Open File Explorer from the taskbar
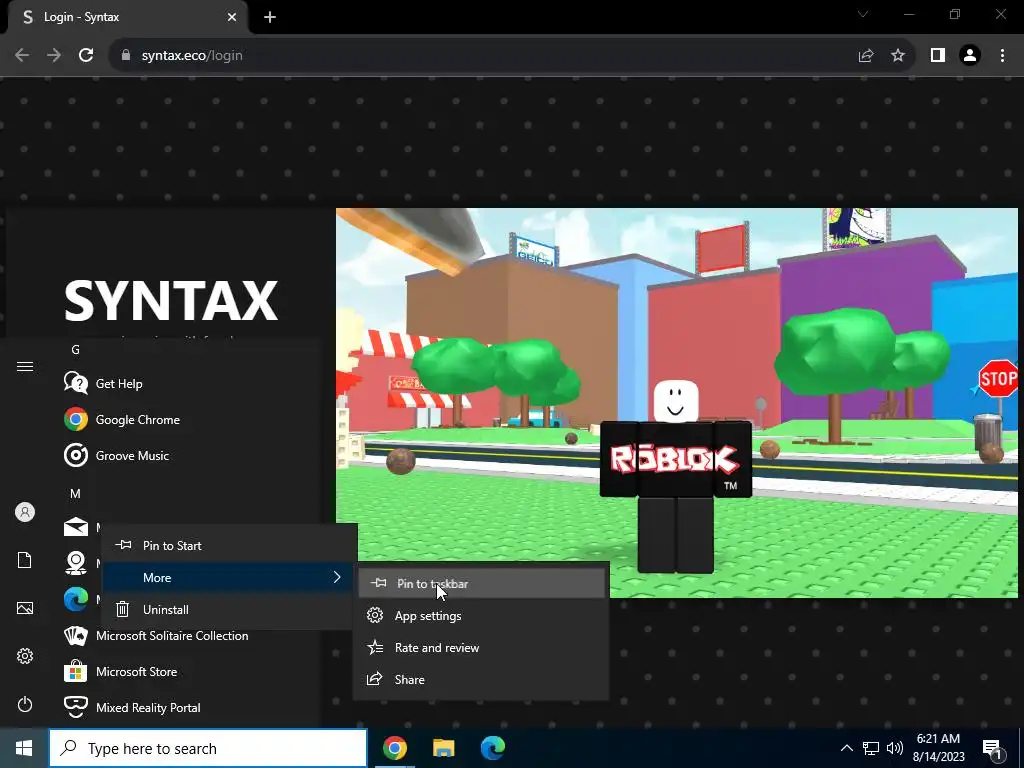Image resolution: width=1024 pixels, height=768 pixels. pyautogui.click(x=443, y=748)
